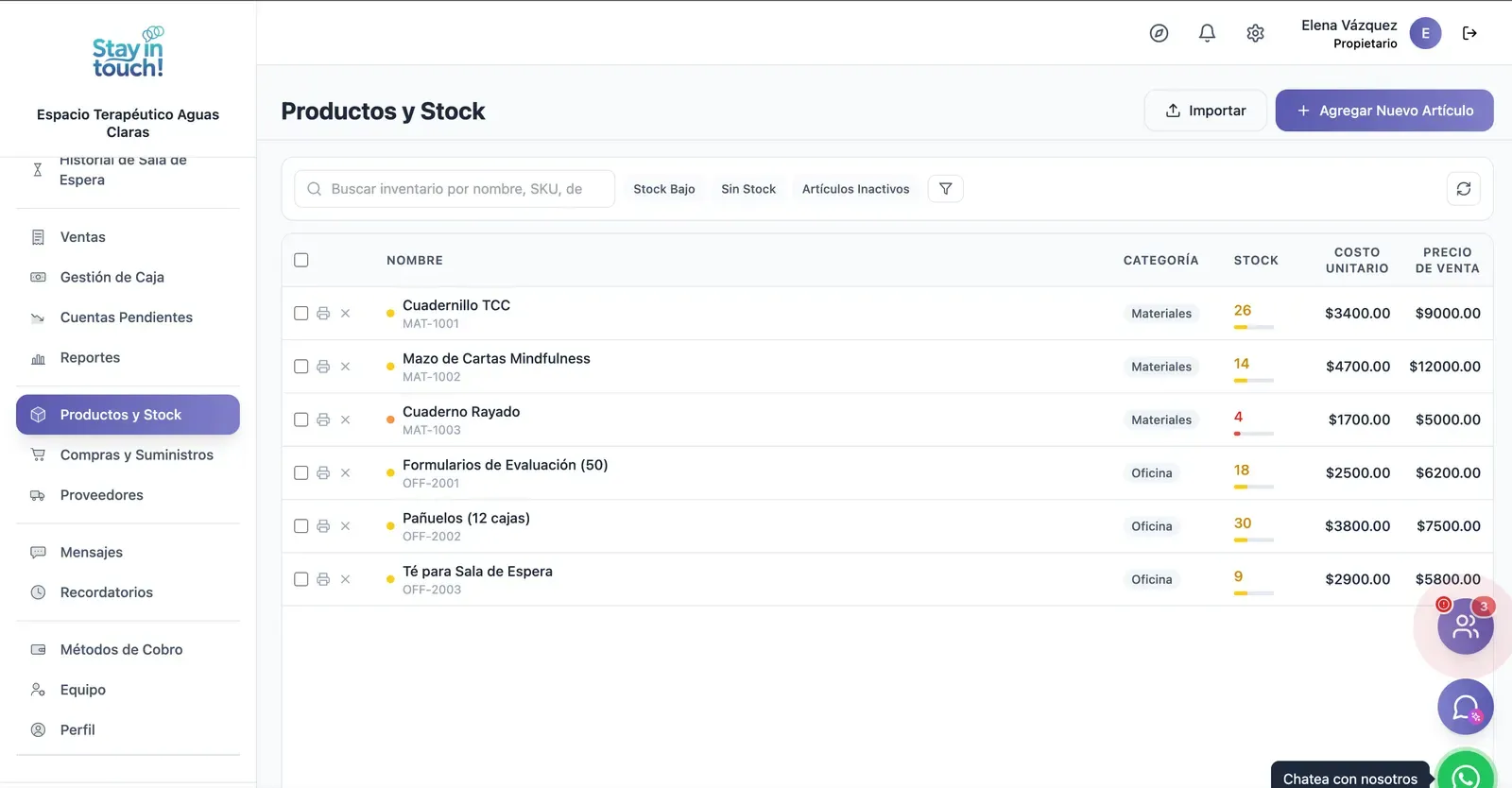Open the support chat floating bubble icon
The image size is (1512, 788).
click(1466, 707)
